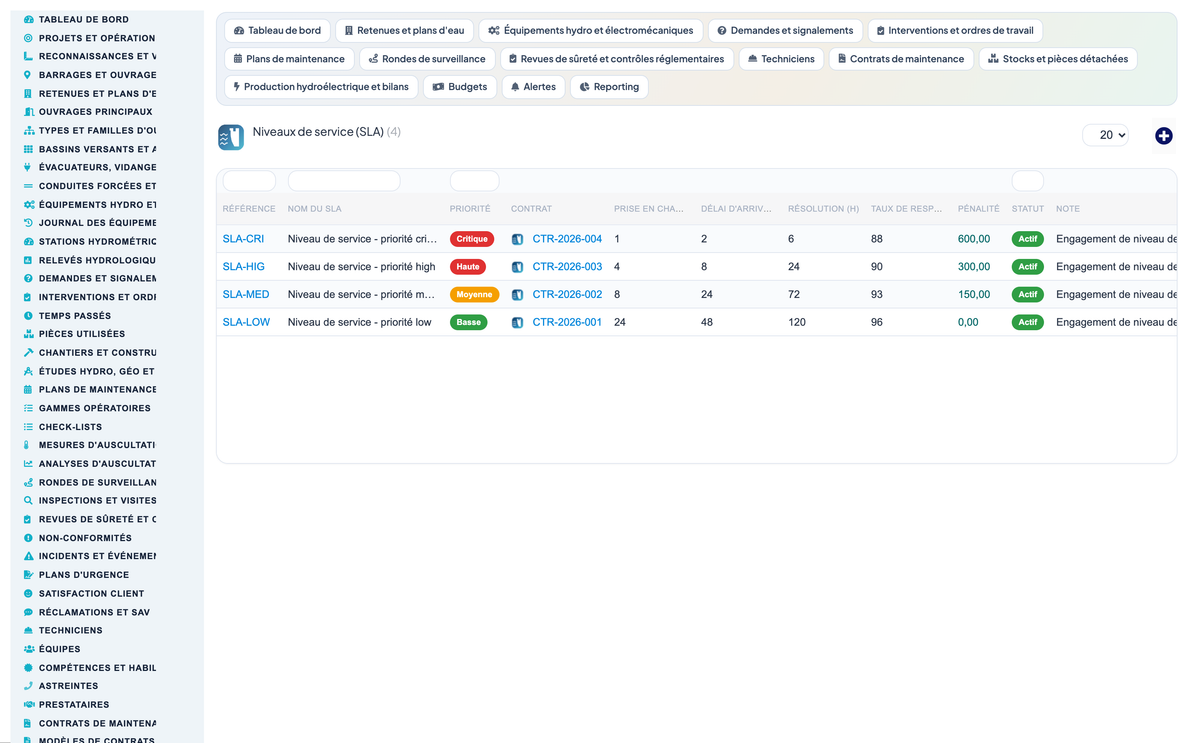Viewport: 1200px width, 743px height.
Task: Click the Projets et opérations sidebar icon
Action: click(29, 38)
